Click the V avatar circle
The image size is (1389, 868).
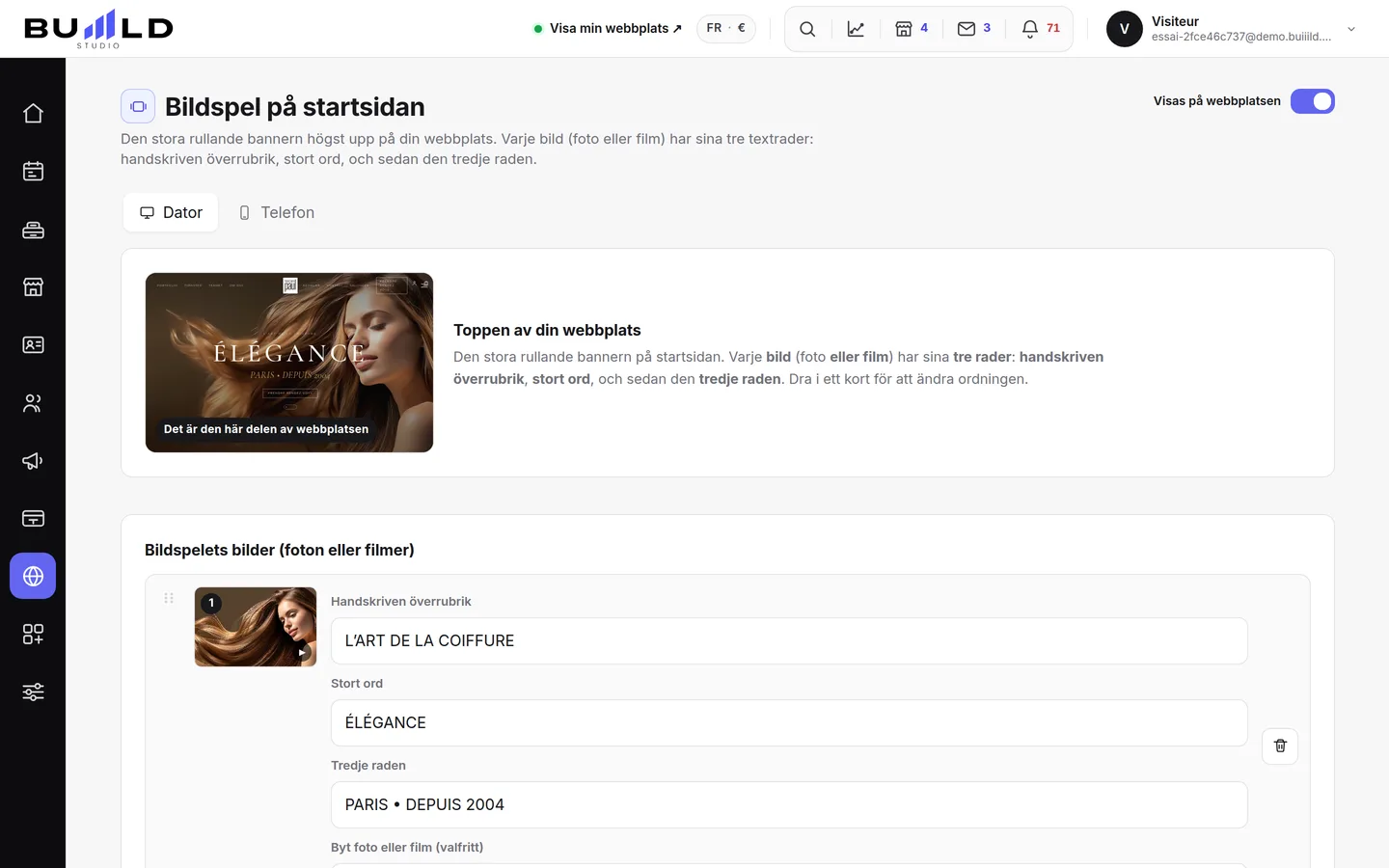tap(1124, 29)
